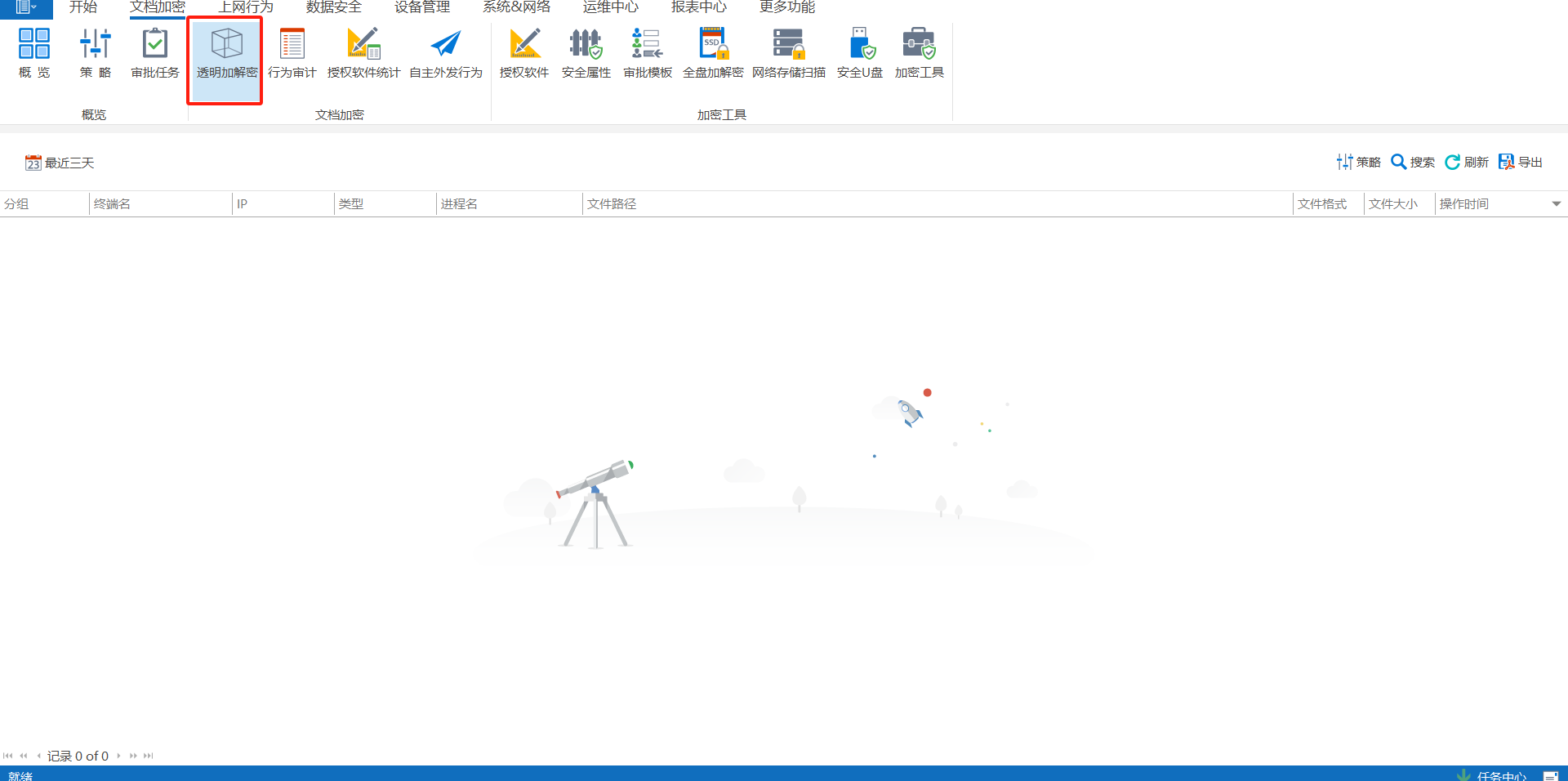Switch to the 数据安全 tab

pos(334,7)
